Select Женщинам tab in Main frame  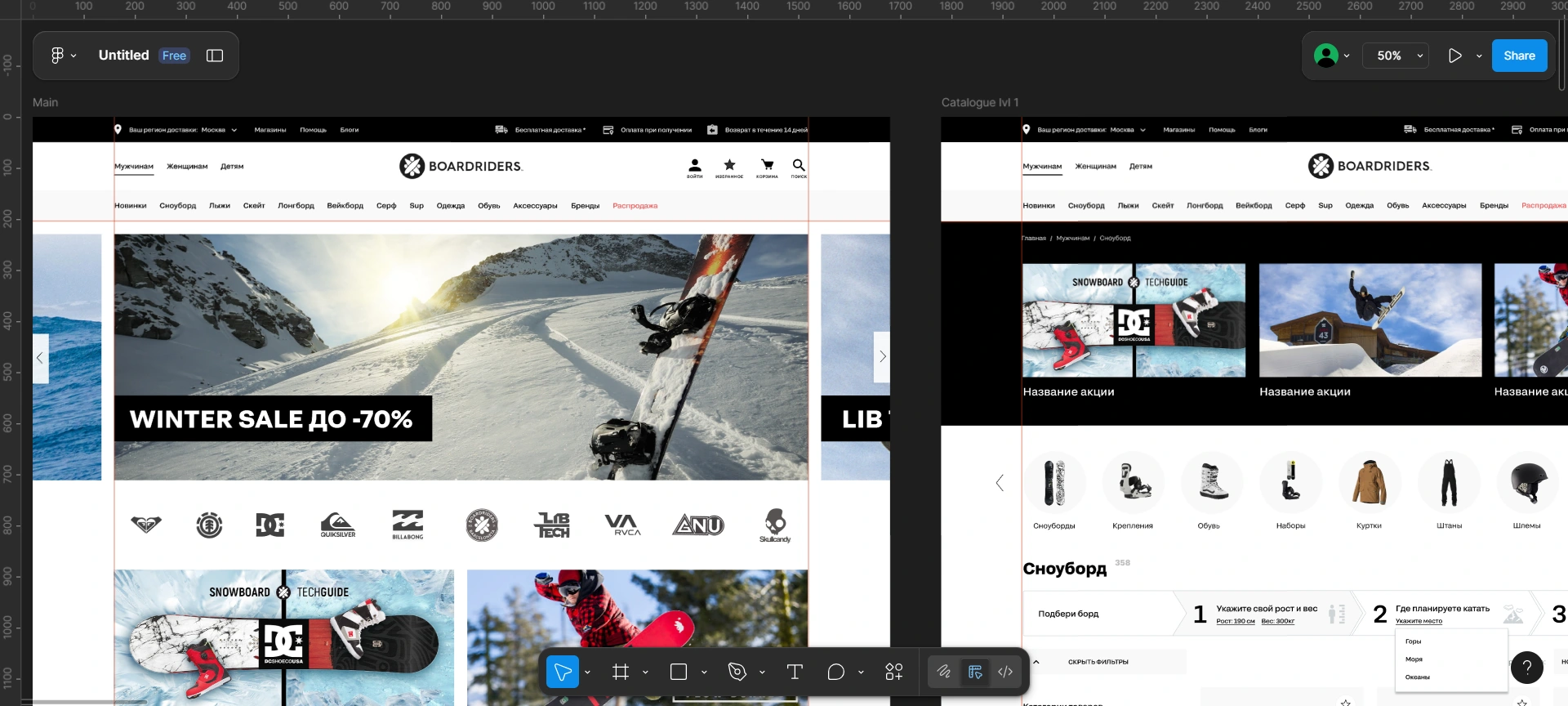pos(187,167)
